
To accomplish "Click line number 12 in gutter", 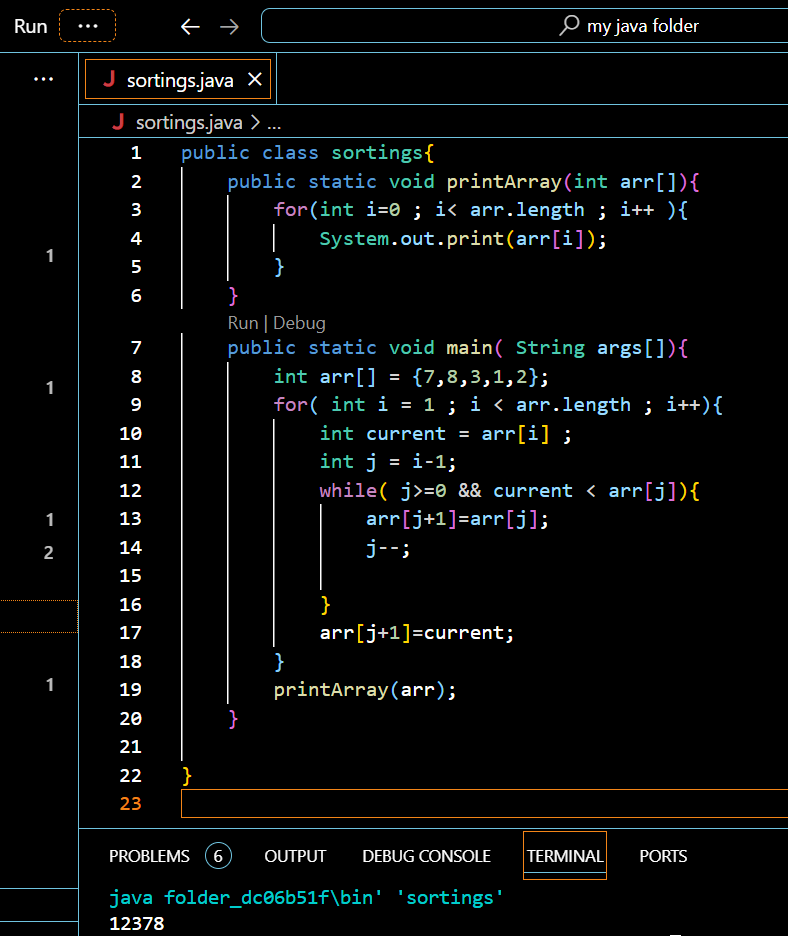I will (x=131, y=491).
